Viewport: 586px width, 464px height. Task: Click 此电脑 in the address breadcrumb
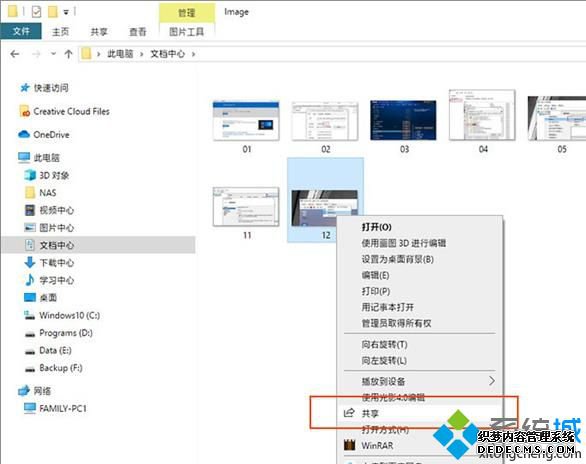click(120, 54)
